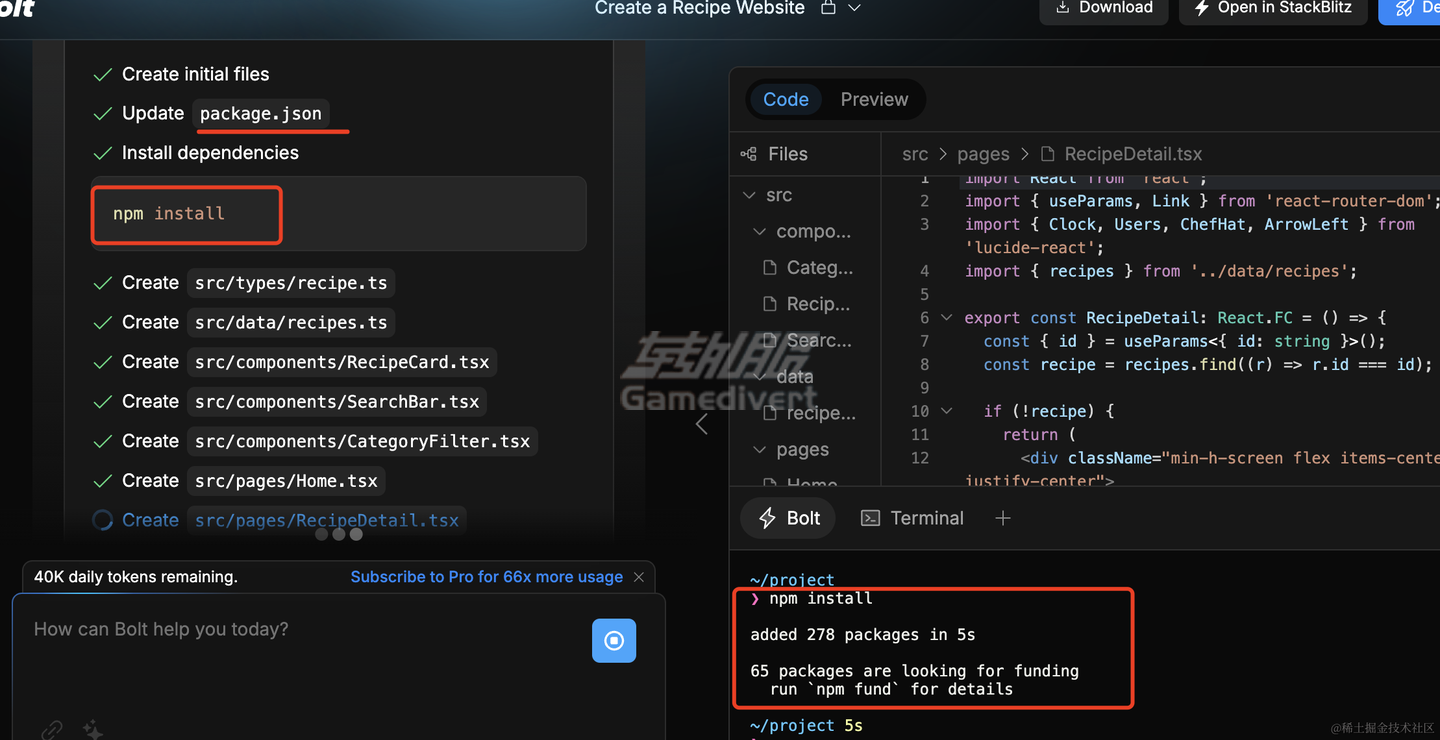This screenshot has width=1440, height=740.
Task: Collapse the src folder
Action: [750, 195]
